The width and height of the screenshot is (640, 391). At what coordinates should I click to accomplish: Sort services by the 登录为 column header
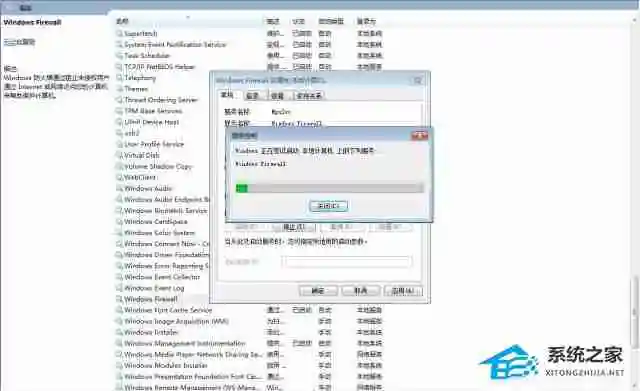(x=367, y=21)
